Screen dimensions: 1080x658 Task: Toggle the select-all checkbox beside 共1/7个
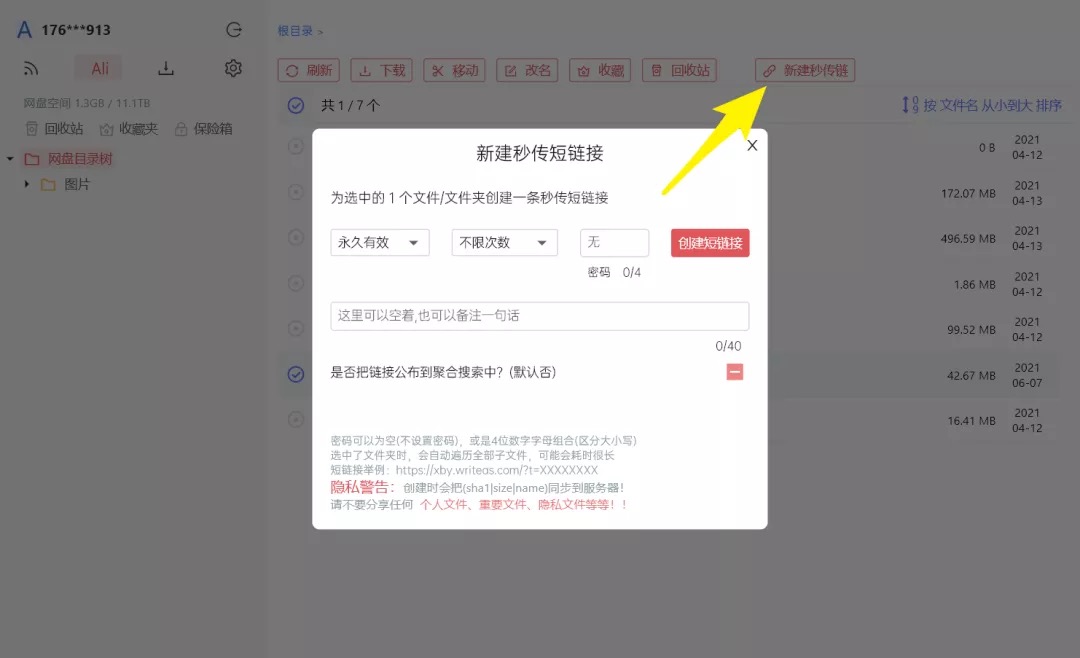(x=296, y=105)
